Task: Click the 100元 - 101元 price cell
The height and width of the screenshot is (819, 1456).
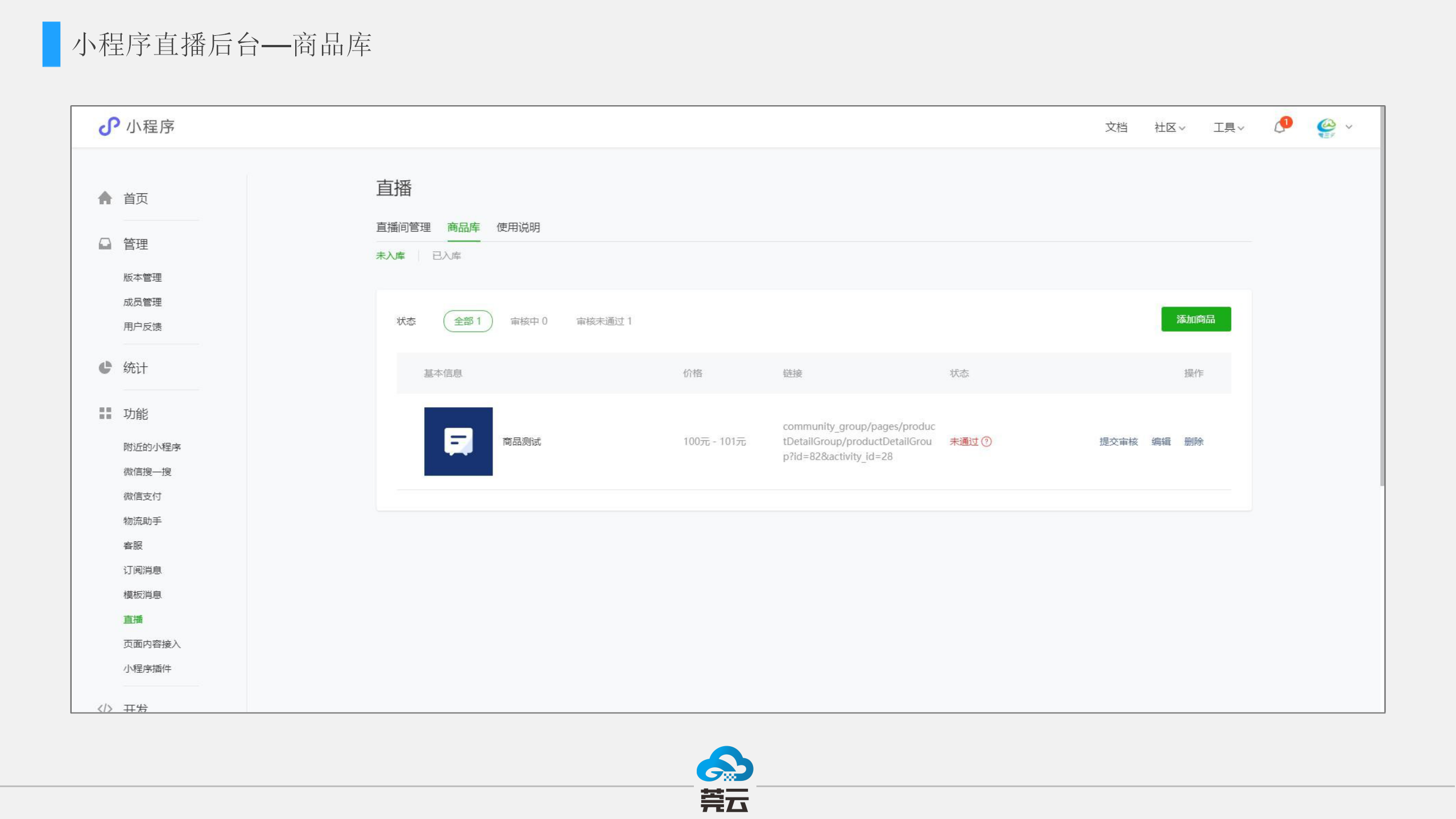Action: (714, 442)
